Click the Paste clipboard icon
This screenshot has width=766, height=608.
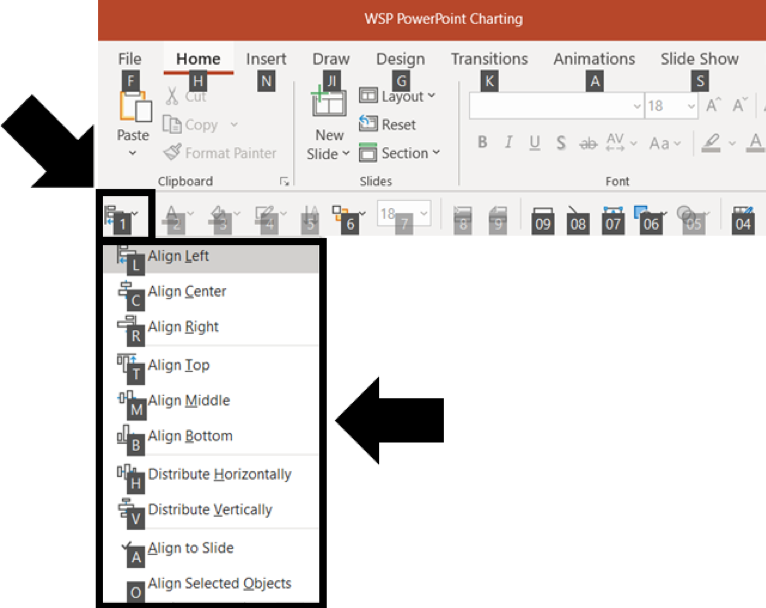pos(135,106)
